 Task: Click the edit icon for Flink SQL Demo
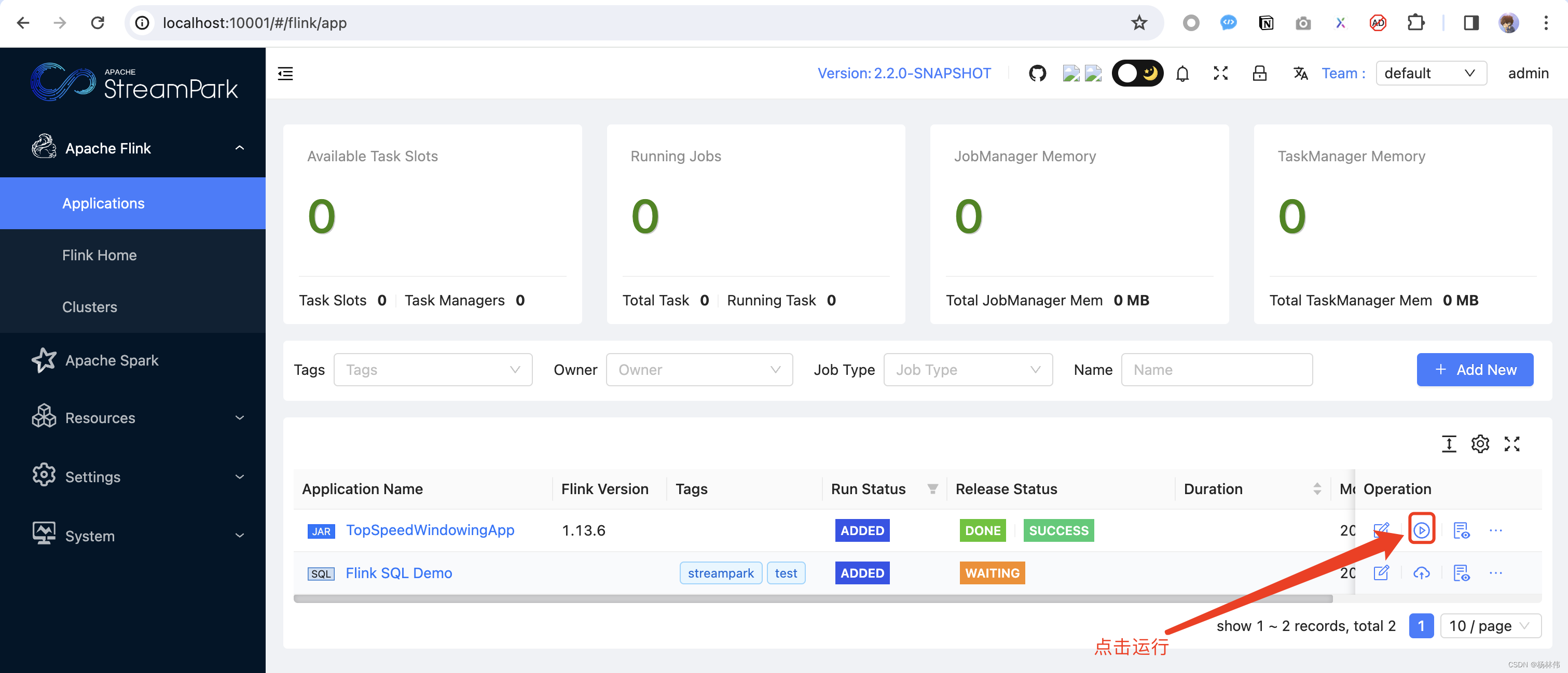pyautogui.click(x=1381, y=572)
